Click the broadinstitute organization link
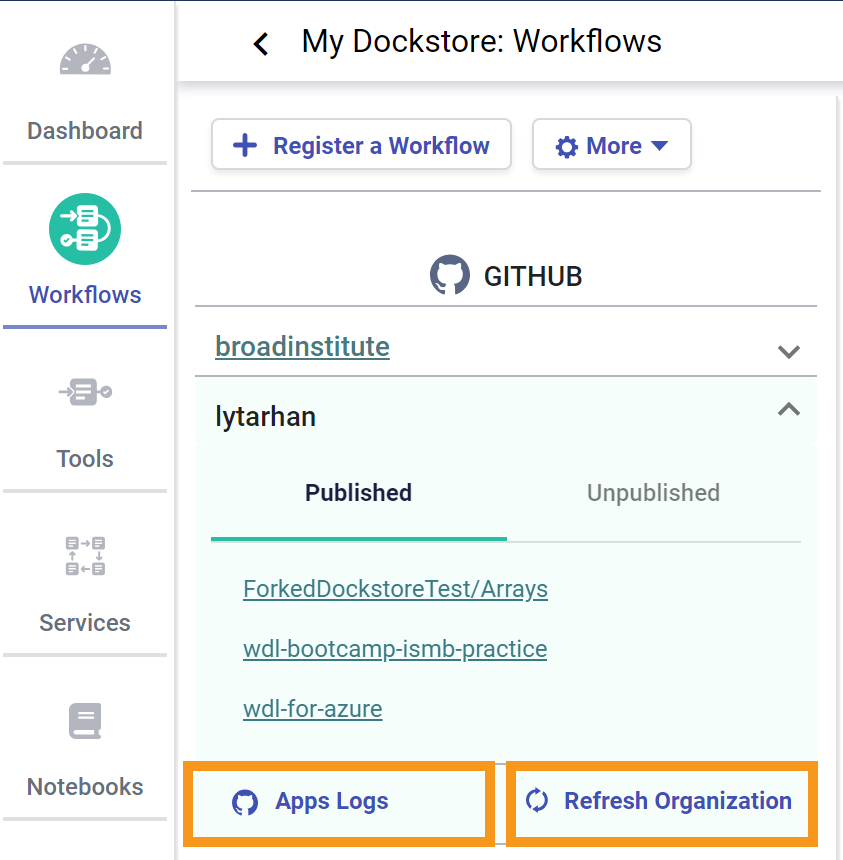Image resolution: width=843 pixels, height=860 pixels. 302,347
